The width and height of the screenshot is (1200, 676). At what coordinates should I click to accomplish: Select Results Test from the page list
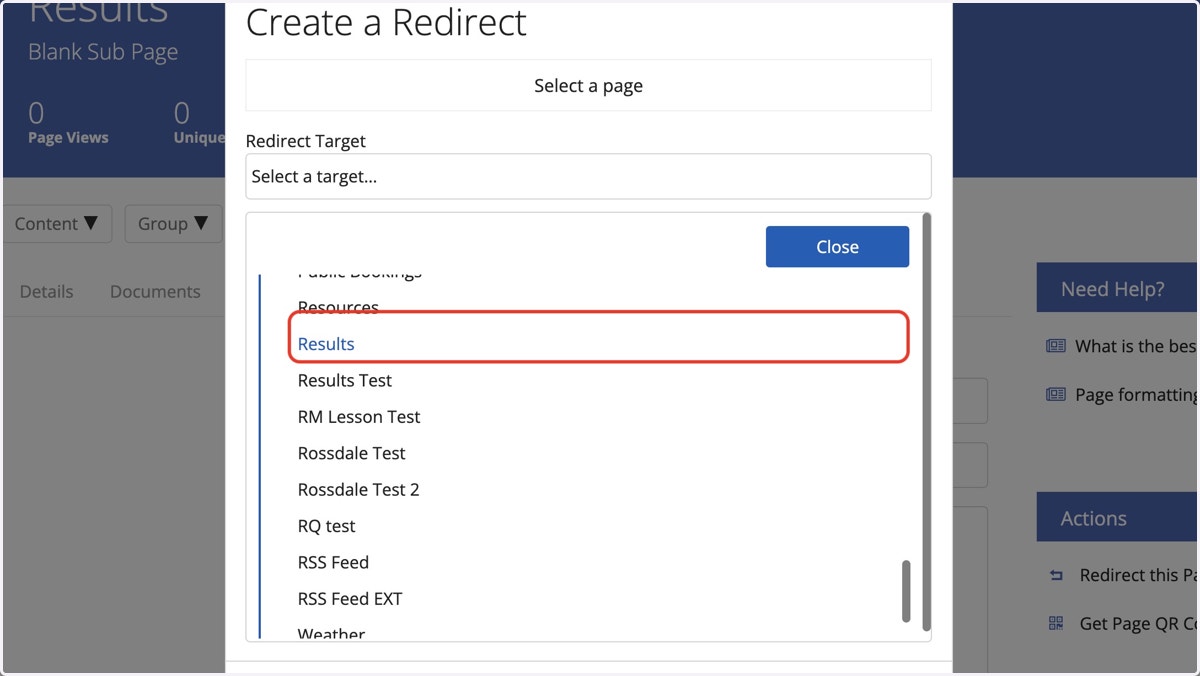(345, 380)
